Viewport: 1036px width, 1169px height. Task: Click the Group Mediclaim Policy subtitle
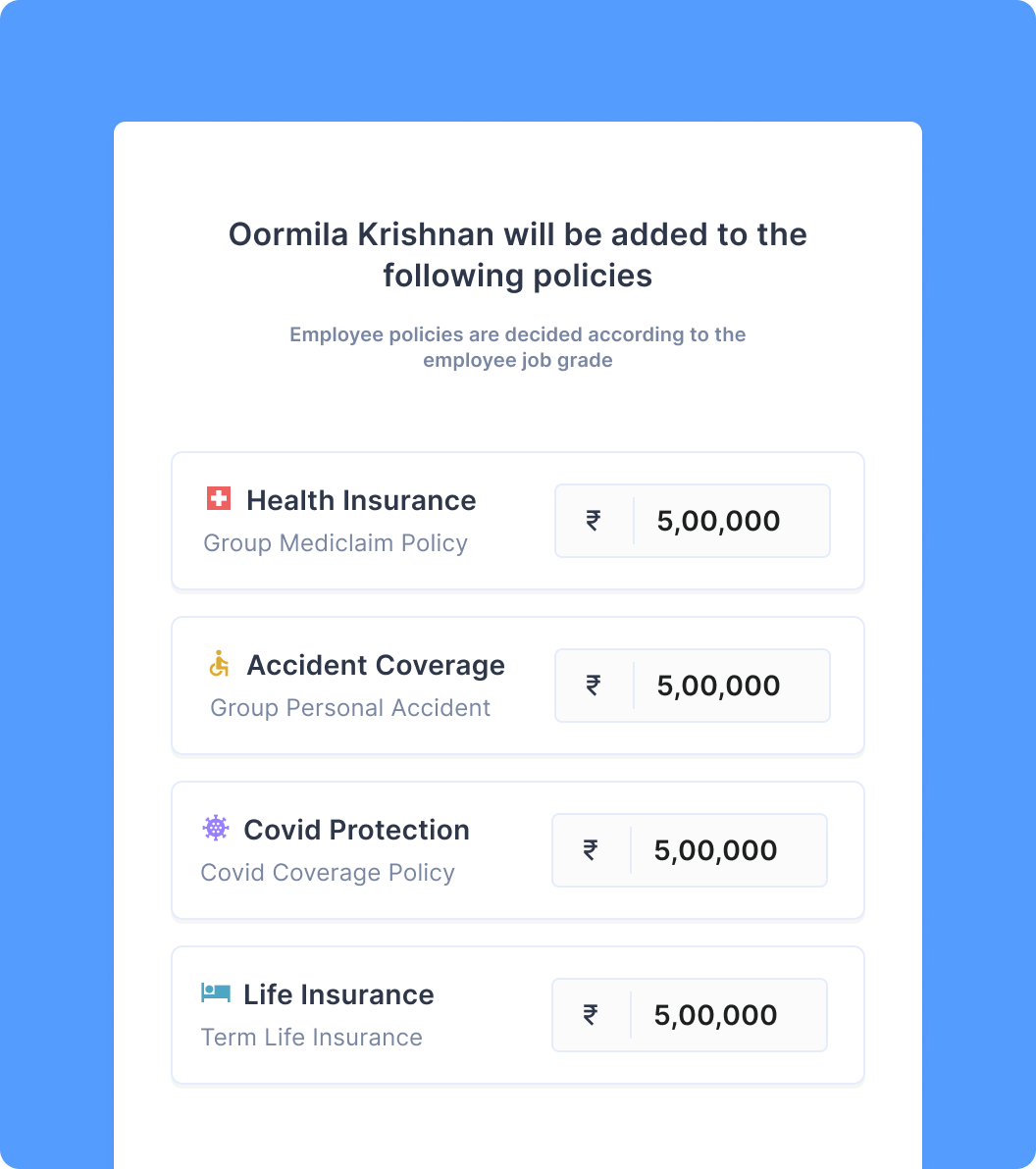(x=336, y=543)
